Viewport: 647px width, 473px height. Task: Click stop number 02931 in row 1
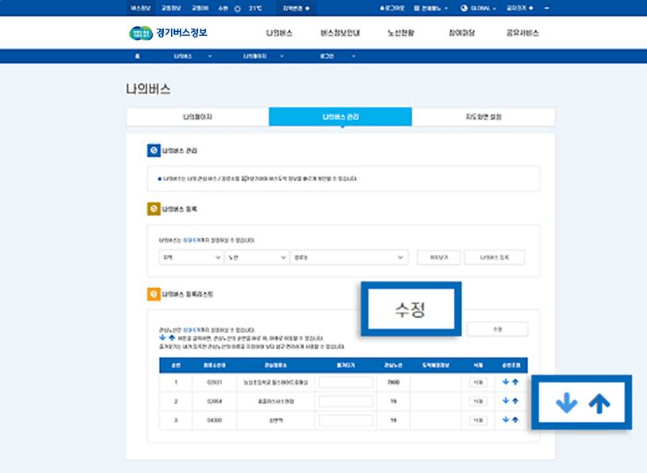click(214, 382)
